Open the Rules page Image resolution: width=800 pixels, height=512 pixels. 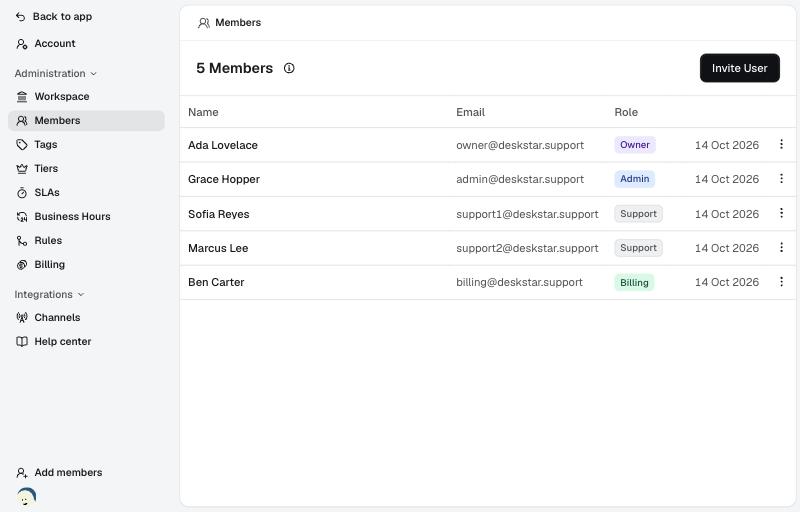pos(86,241)
